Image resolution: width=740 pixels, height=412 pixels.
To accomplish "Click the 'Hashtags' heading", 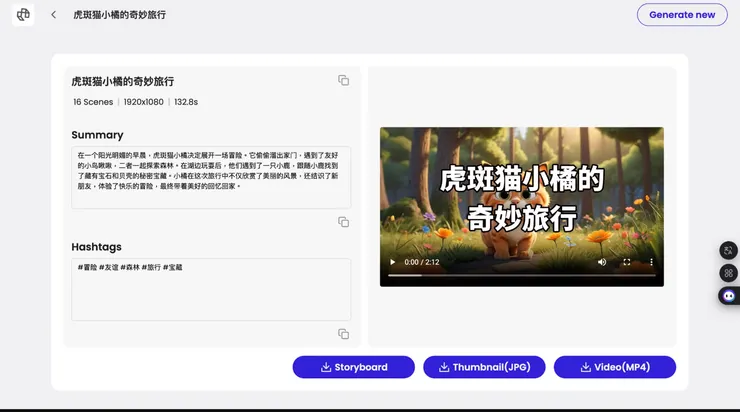I will 96,247.
